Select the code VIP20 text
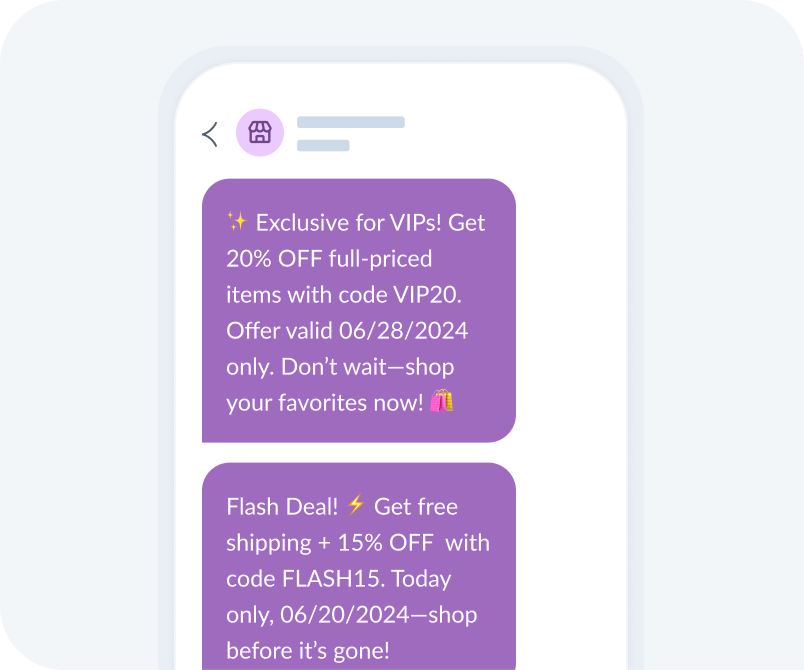 point(427,294)
